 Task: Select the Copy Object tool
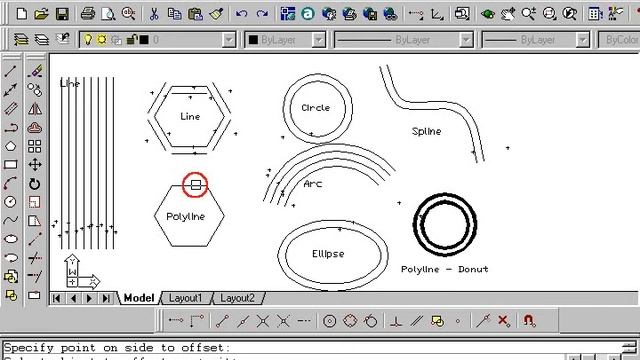click(x=35, y=90)
